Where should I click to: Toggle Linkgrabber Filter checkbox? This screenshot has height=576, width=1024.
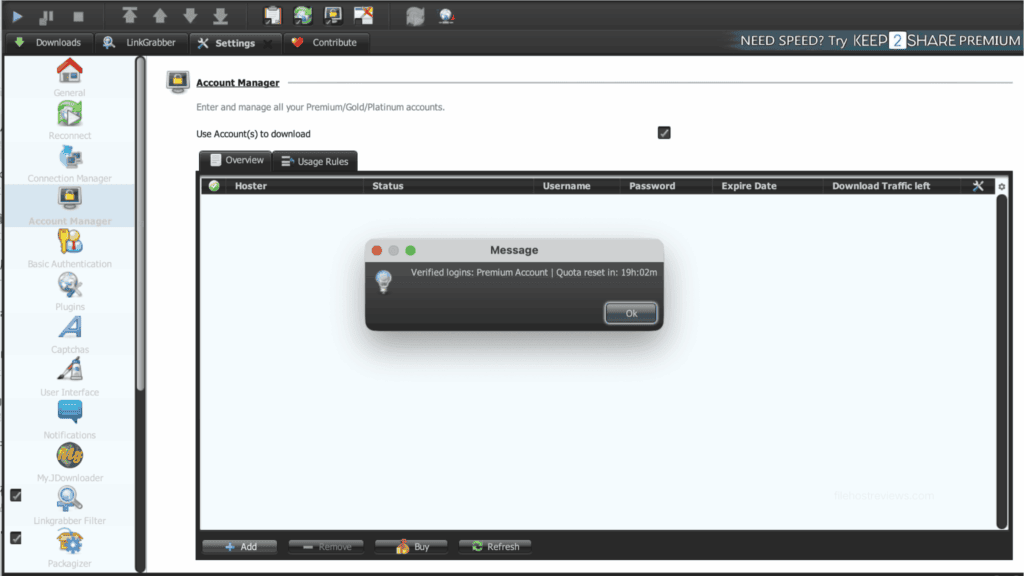tap(16, 496)
